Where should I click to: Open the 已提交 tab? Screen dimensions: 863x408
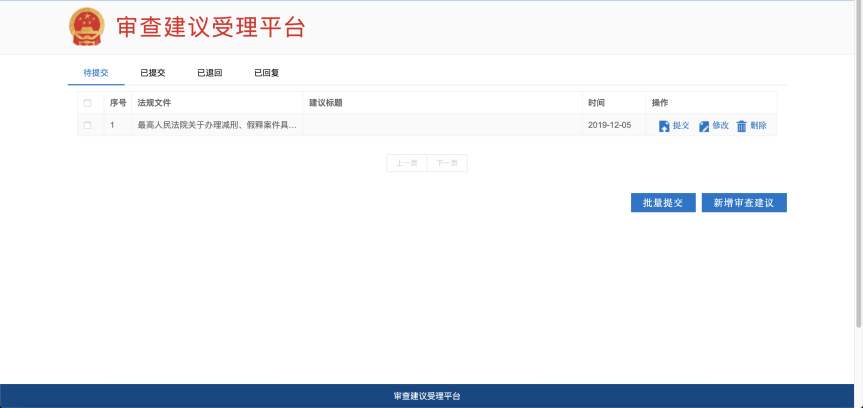tap(153, 73)
